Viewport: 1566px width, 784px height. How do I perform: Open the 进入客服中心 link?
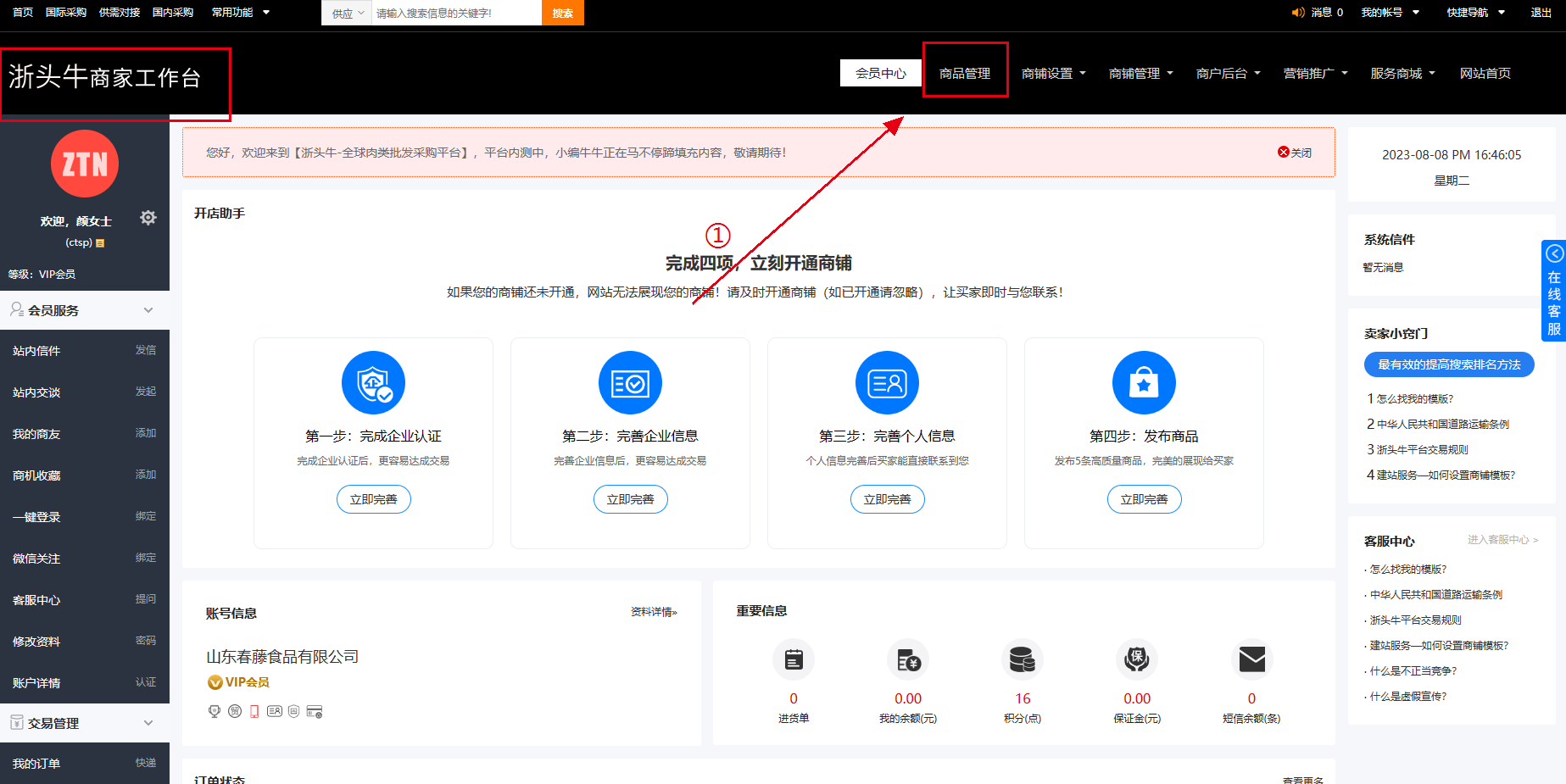pos(1502,540)
